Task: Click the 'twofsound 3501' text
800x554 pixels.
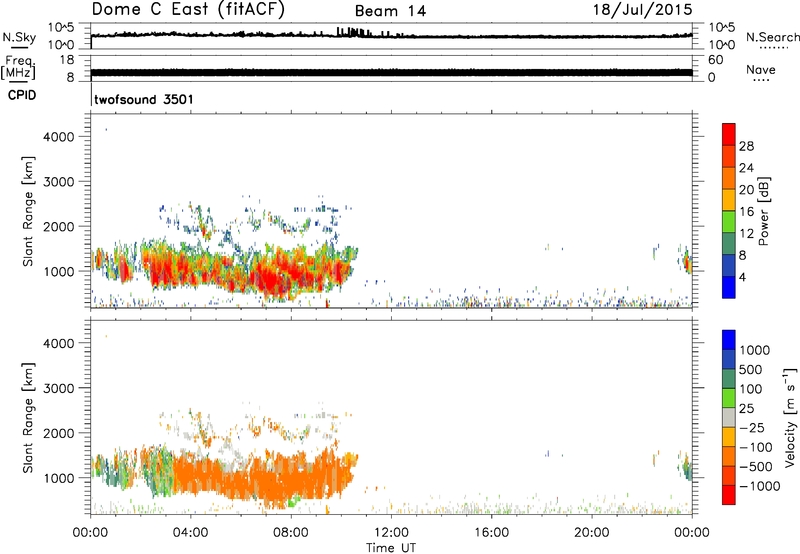Action: (x=144, y=99)
